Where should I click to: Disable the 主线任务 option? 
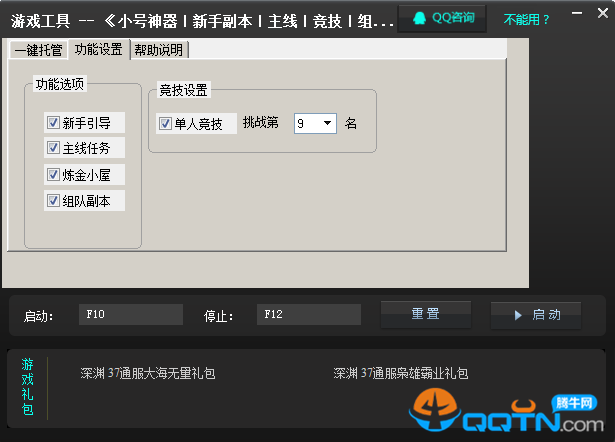coord(53,148)
